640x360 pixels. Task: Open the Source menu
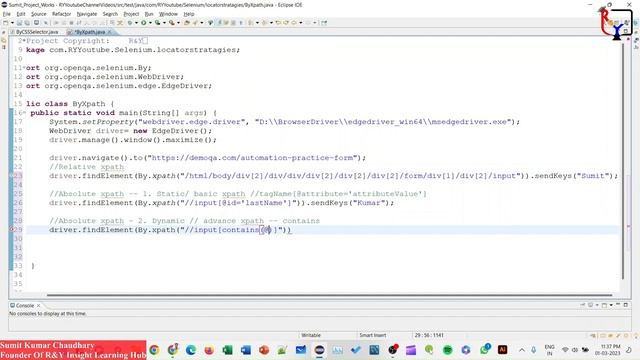(39, 14)
